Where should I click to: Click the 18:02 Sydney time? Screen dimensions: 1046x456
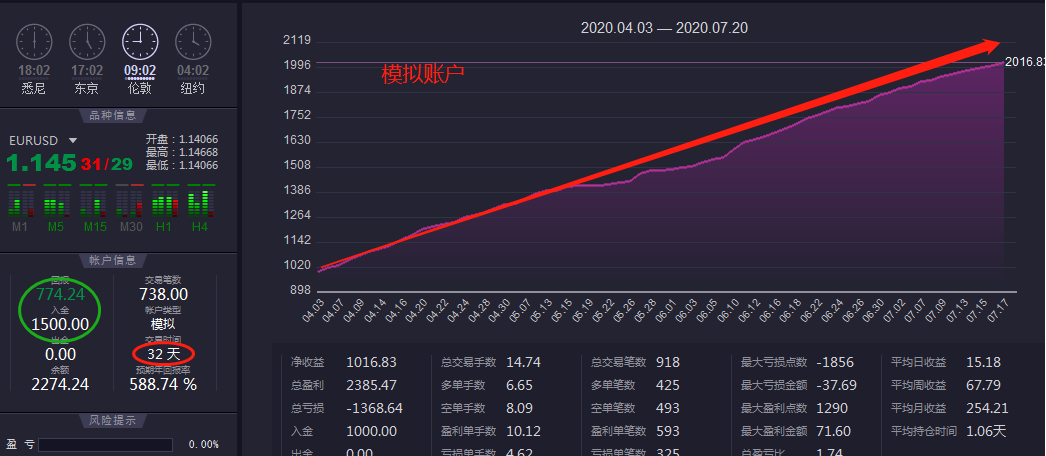[34, 71]
